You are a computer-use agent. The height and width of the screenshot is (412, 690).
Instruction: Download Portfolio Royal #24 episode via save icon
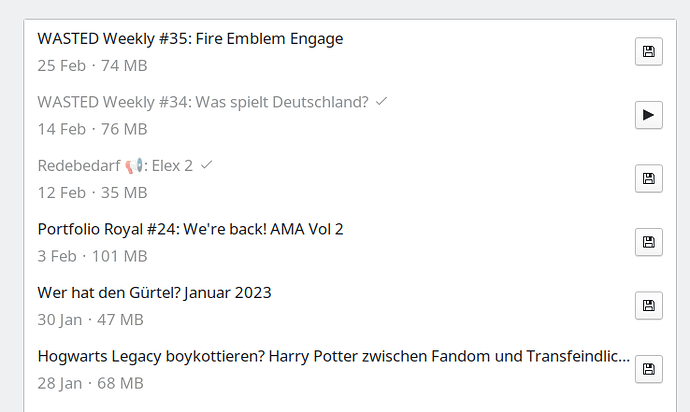[x=649, y=242]
